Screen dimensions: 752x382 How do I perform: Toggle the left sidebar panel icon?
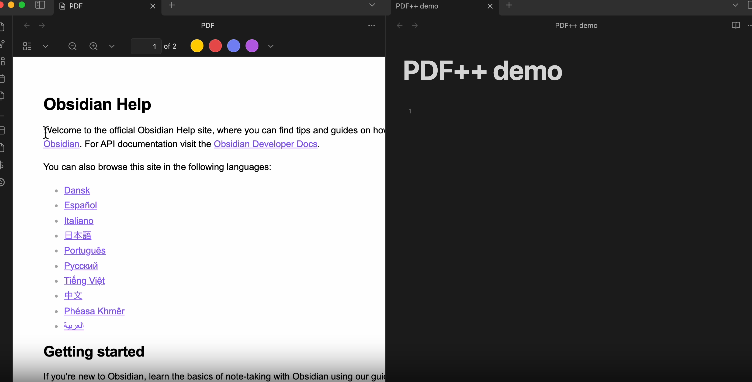40,5
